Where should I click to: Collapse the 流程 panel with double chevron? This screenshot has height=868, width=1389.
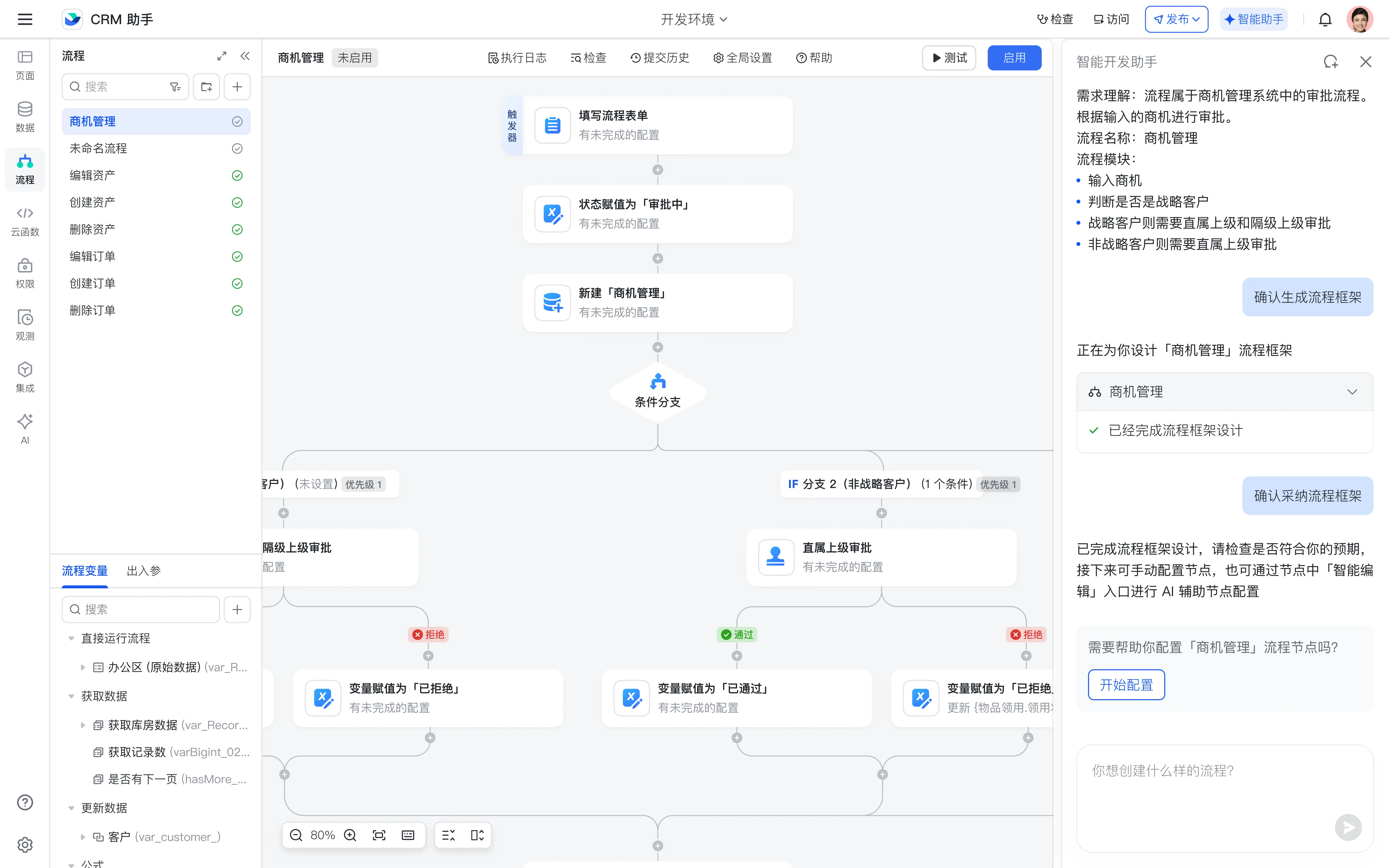(x=245, y=56)
